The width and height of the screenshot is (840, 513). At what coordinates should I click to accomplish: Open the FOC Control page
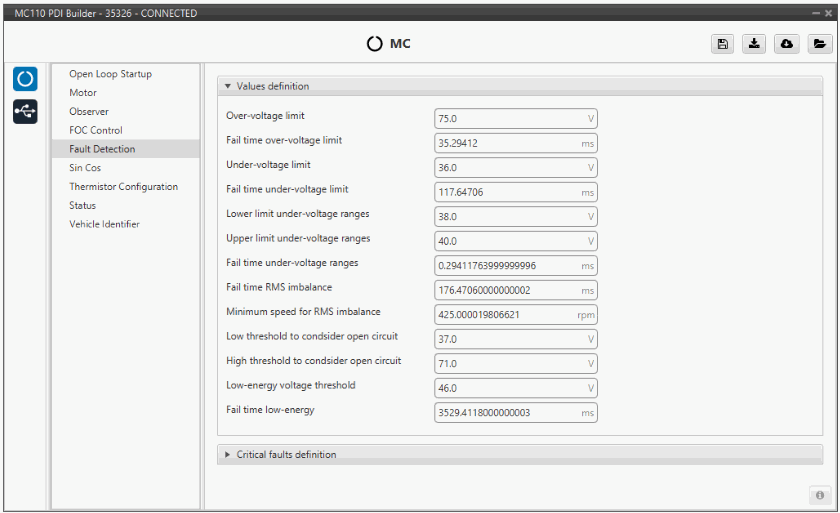96,130
